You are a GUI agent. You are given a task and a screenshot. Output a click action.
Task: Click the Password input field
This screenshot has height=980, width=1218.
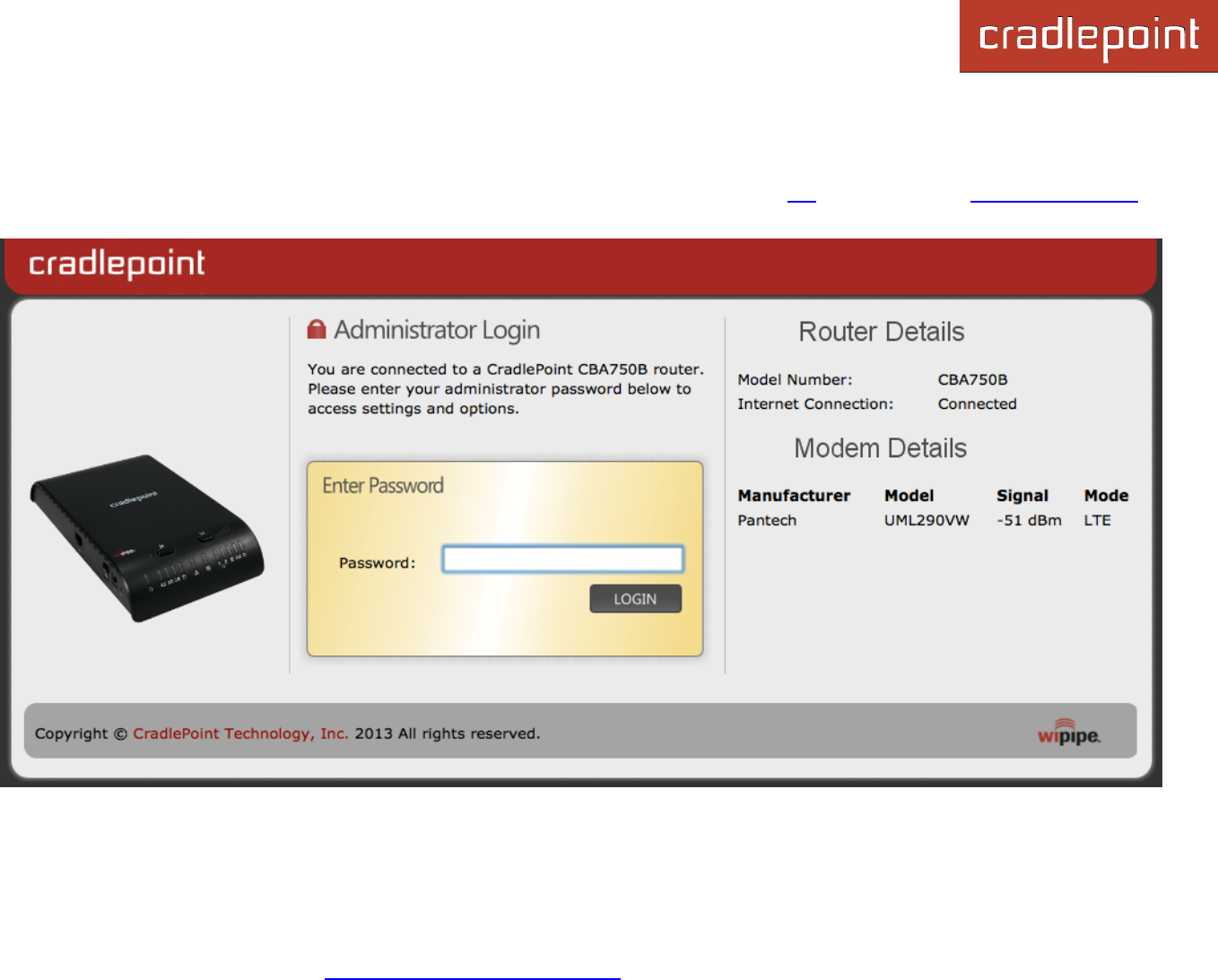click(x=563, y=559)
